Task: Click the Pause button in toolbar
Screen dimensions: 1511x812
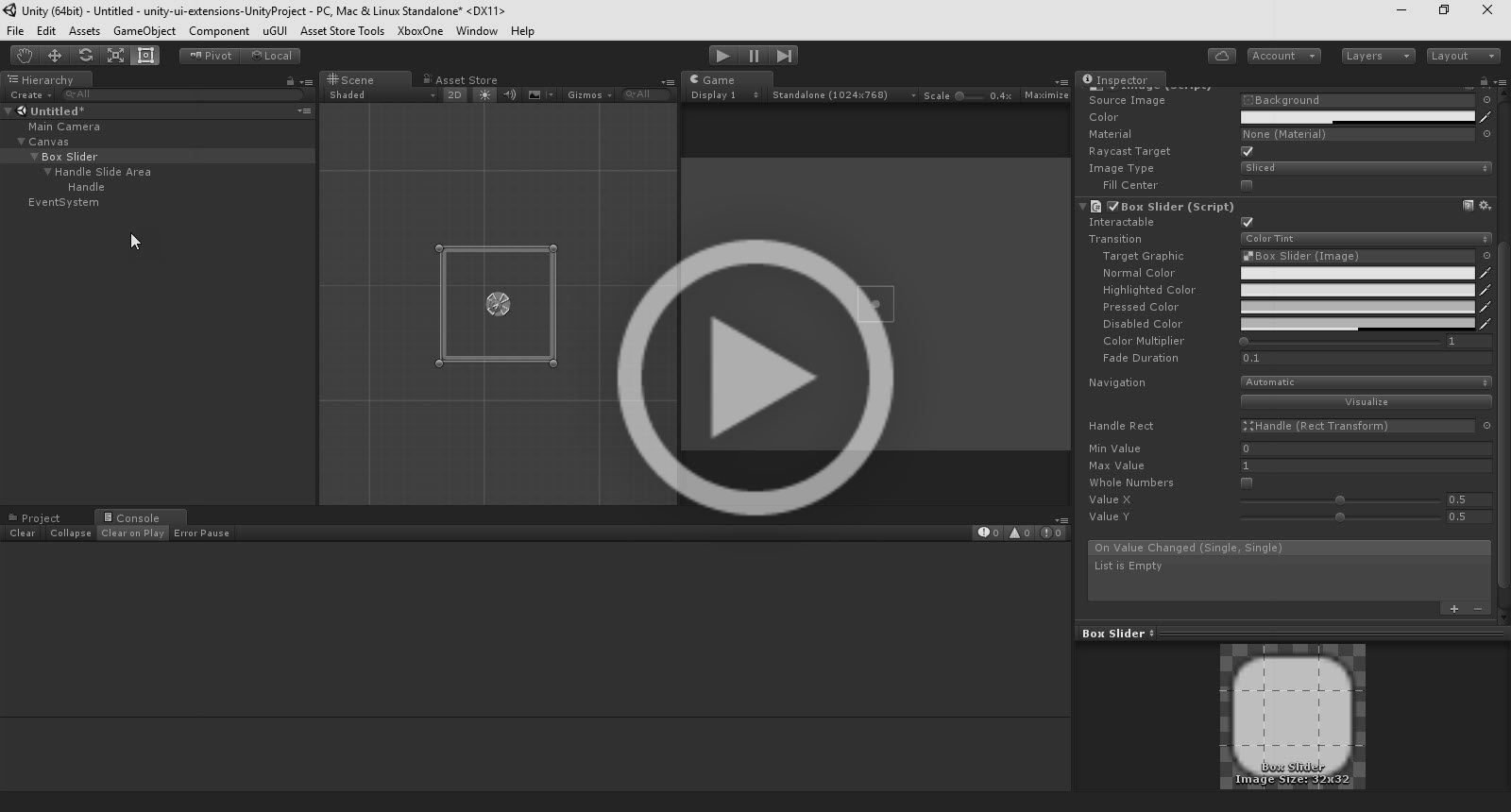Action: click(754, 56)
